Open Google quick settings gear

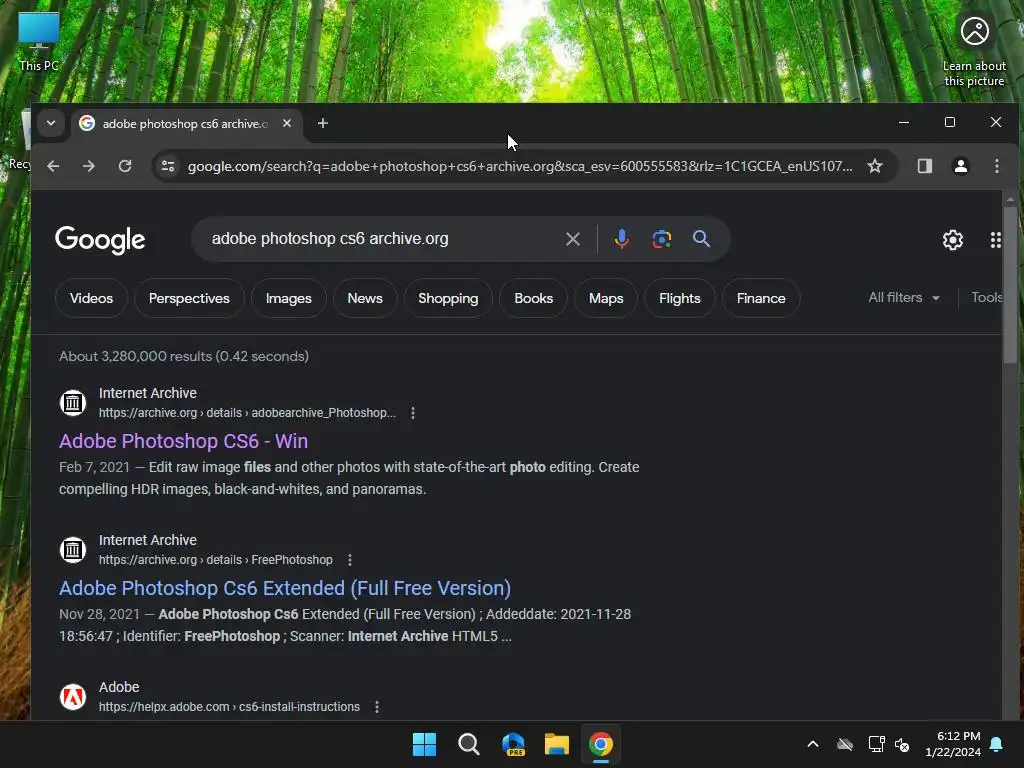953,240
